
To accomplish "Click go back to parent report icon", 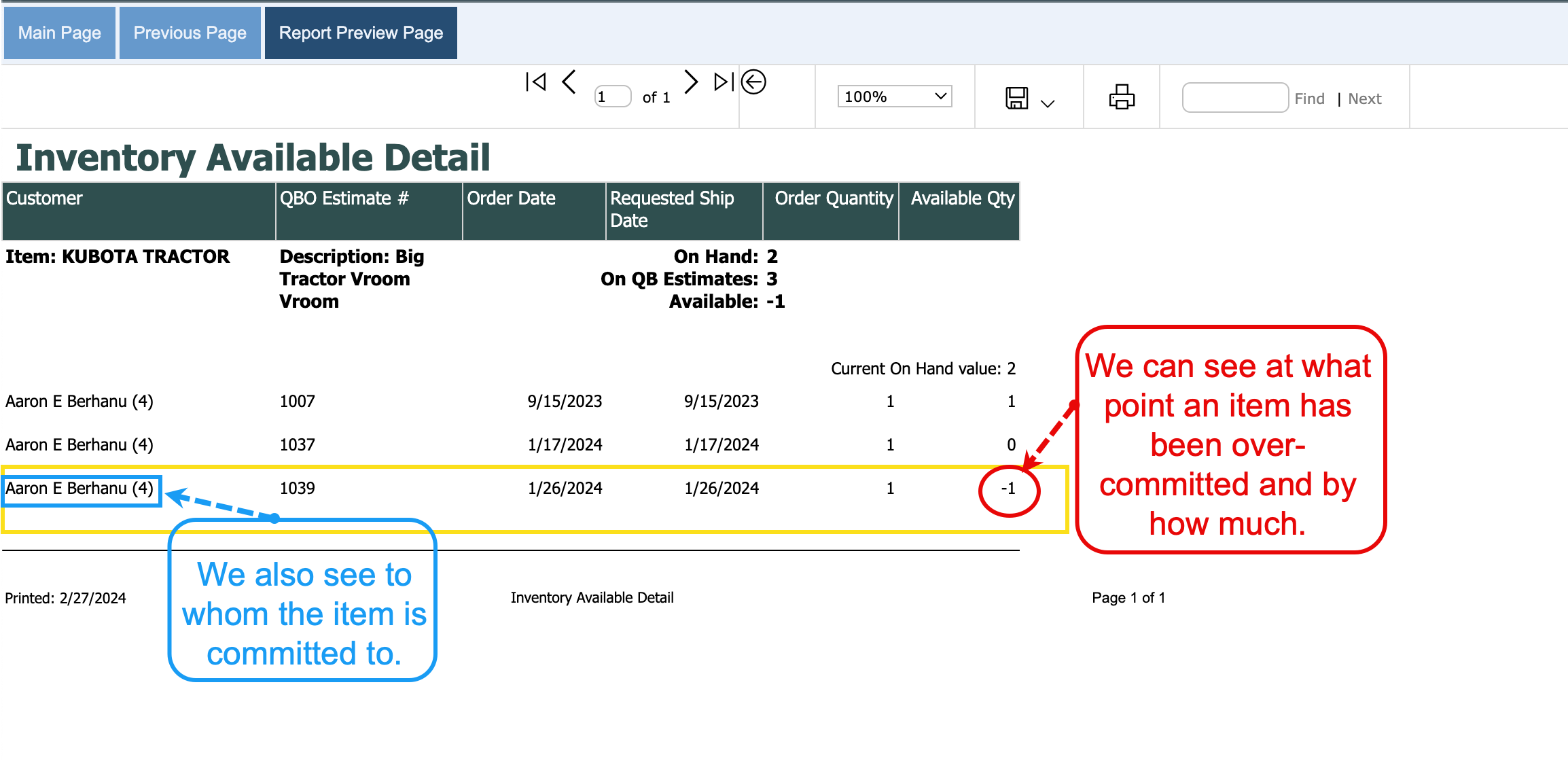I will coord(753,82).
